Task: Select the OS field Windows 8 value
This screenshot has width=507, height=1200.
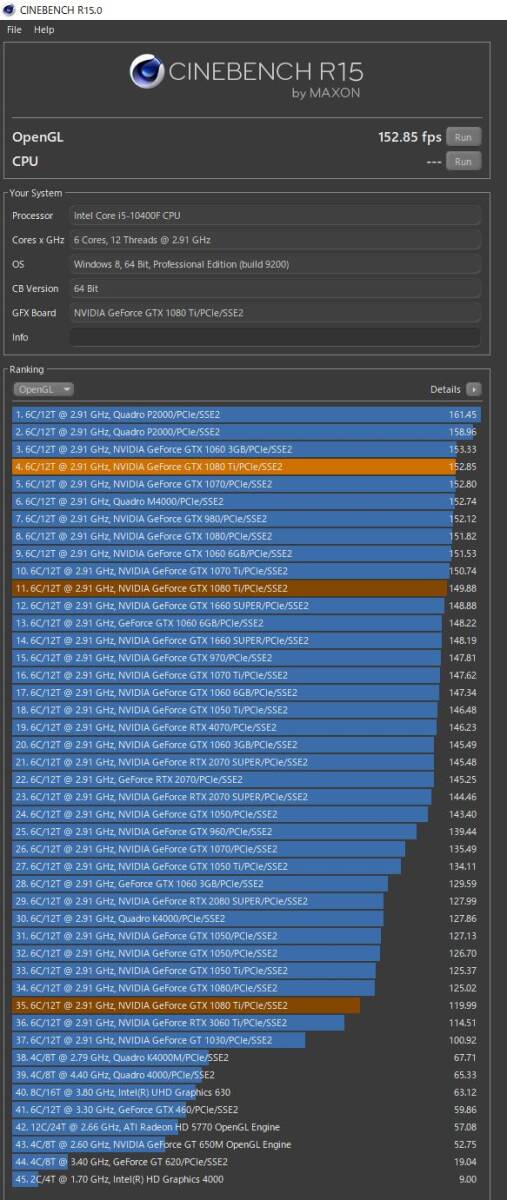Action: coord(275,264)
